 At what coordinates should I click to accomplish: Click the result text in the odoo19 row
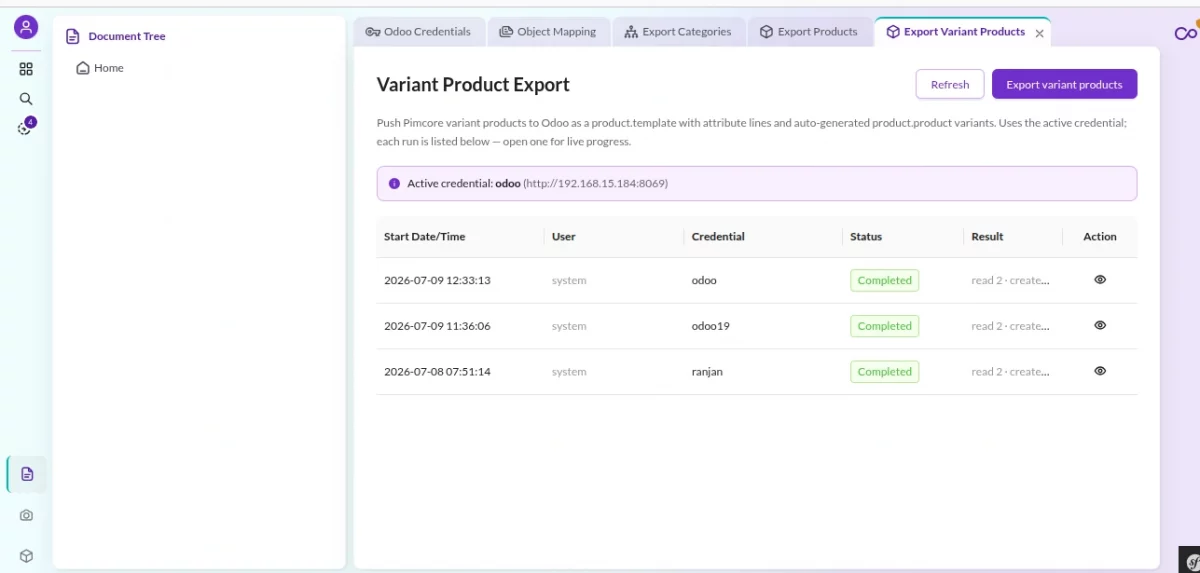tap(1011, 326)
